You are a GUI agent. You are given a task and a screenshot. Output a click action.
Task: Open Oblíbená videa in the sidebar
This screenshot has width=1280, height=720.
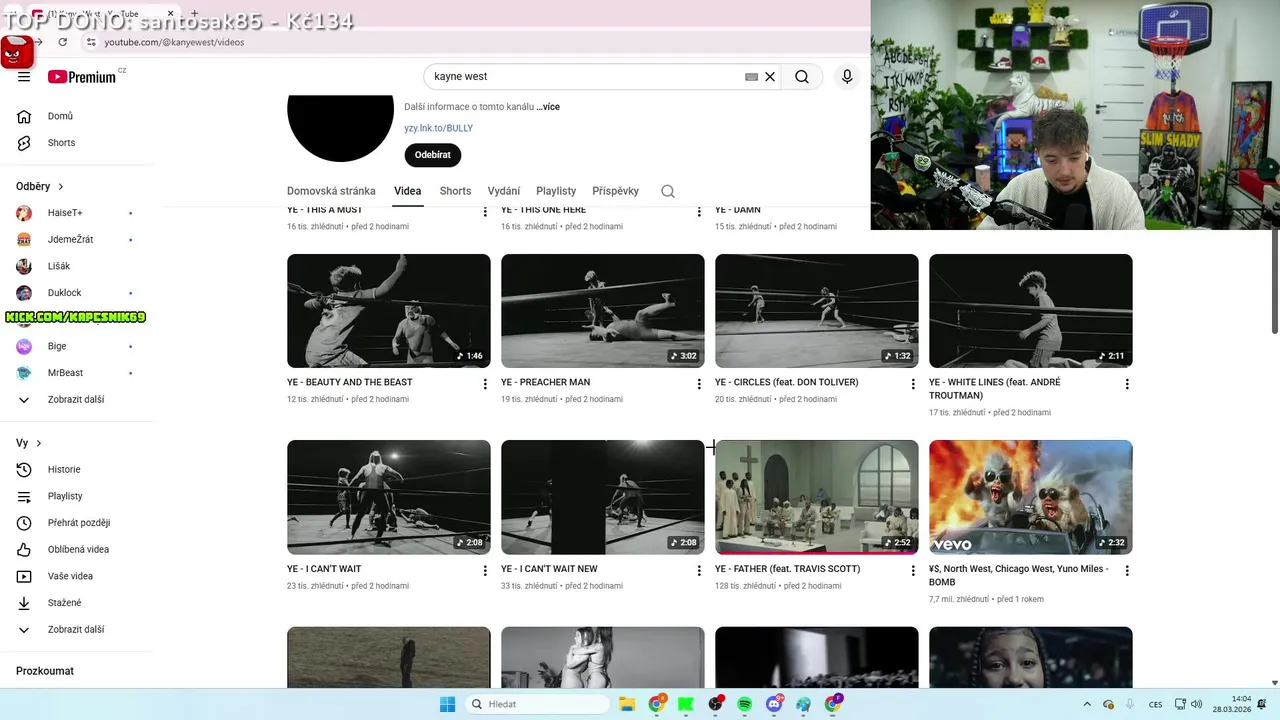point(76,549)
